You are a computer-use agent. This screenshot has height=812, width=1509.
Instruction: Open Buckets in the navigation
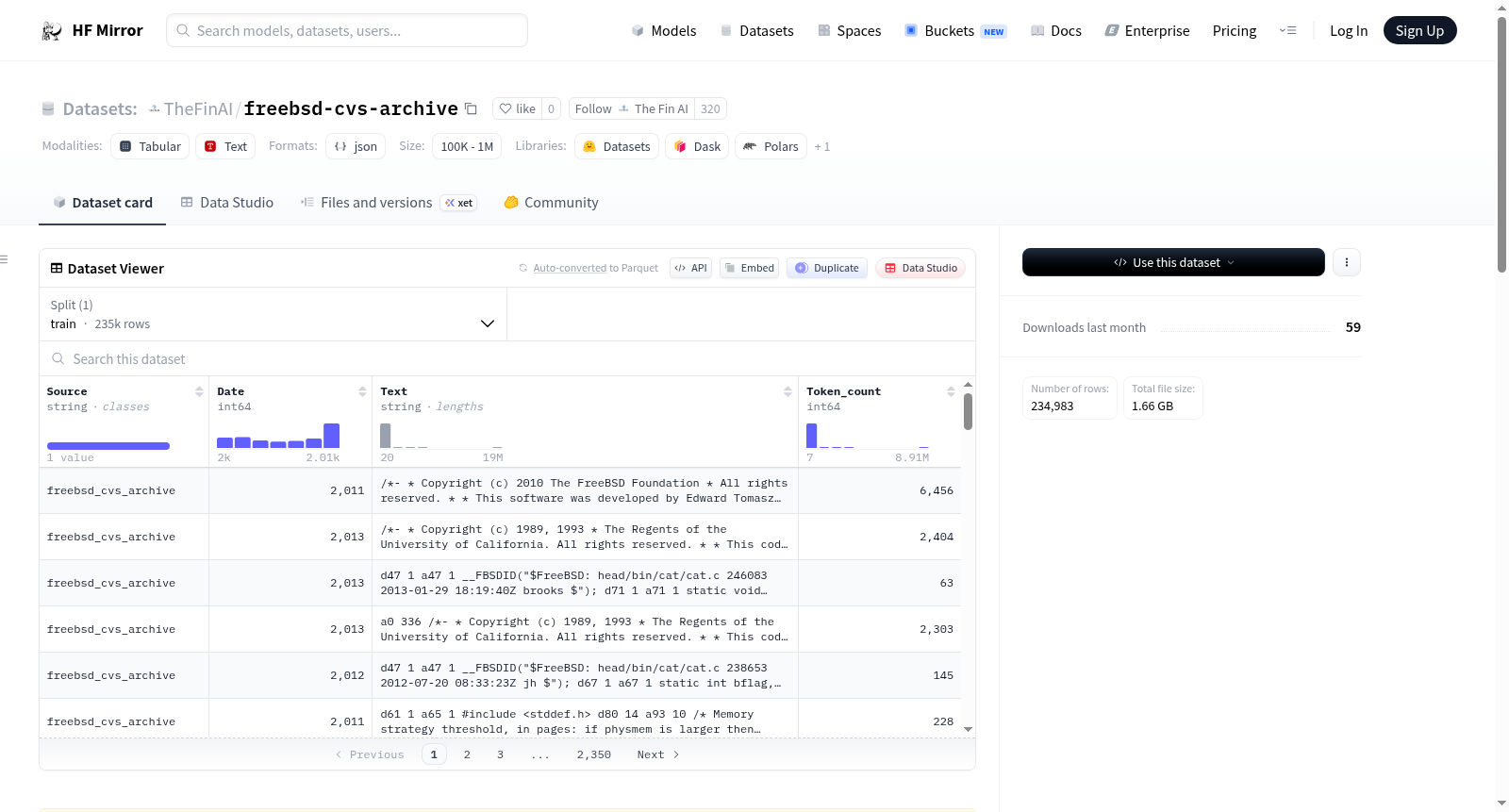point(955,31)
